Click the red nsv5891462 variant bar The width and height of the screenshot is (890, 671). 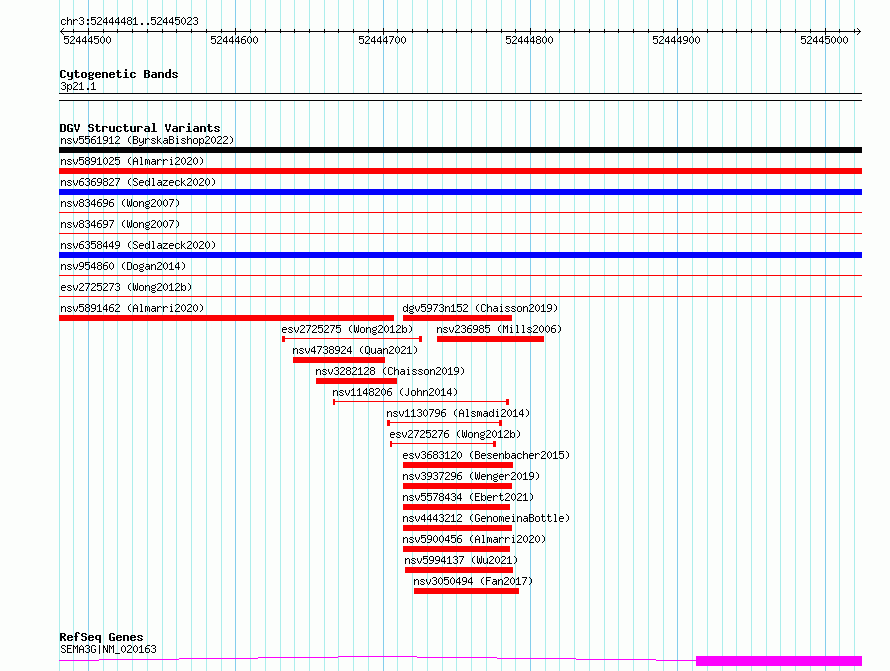226,318
